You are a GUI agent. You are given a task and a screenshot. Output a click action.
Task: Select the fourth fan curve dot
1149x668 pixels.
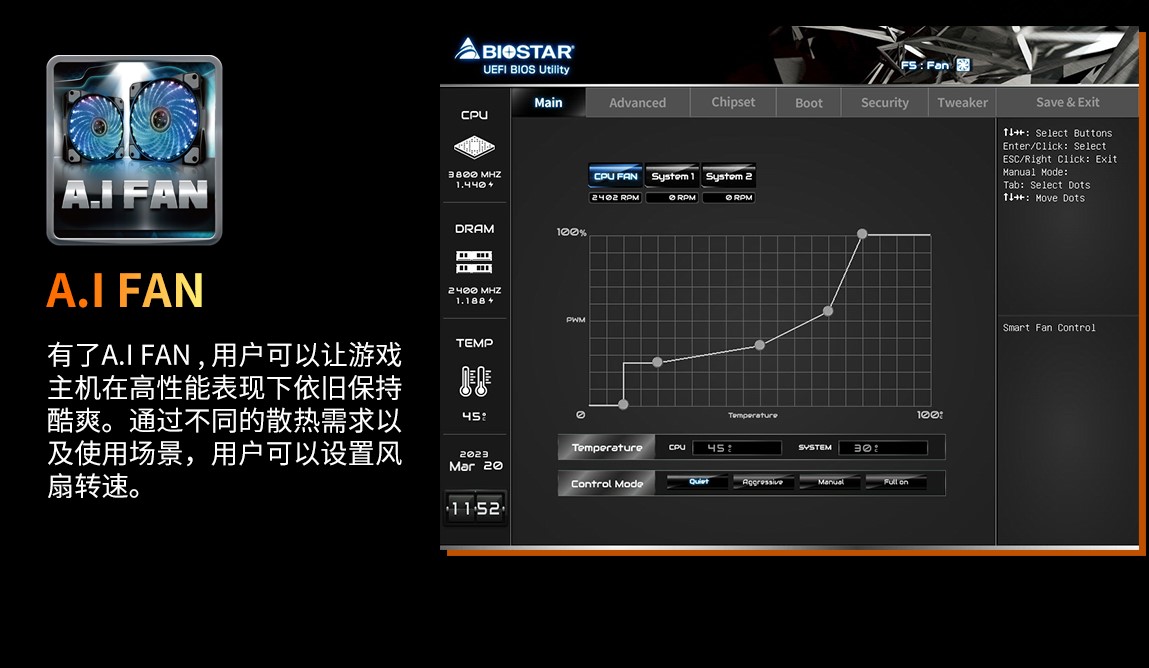(828, 311)
